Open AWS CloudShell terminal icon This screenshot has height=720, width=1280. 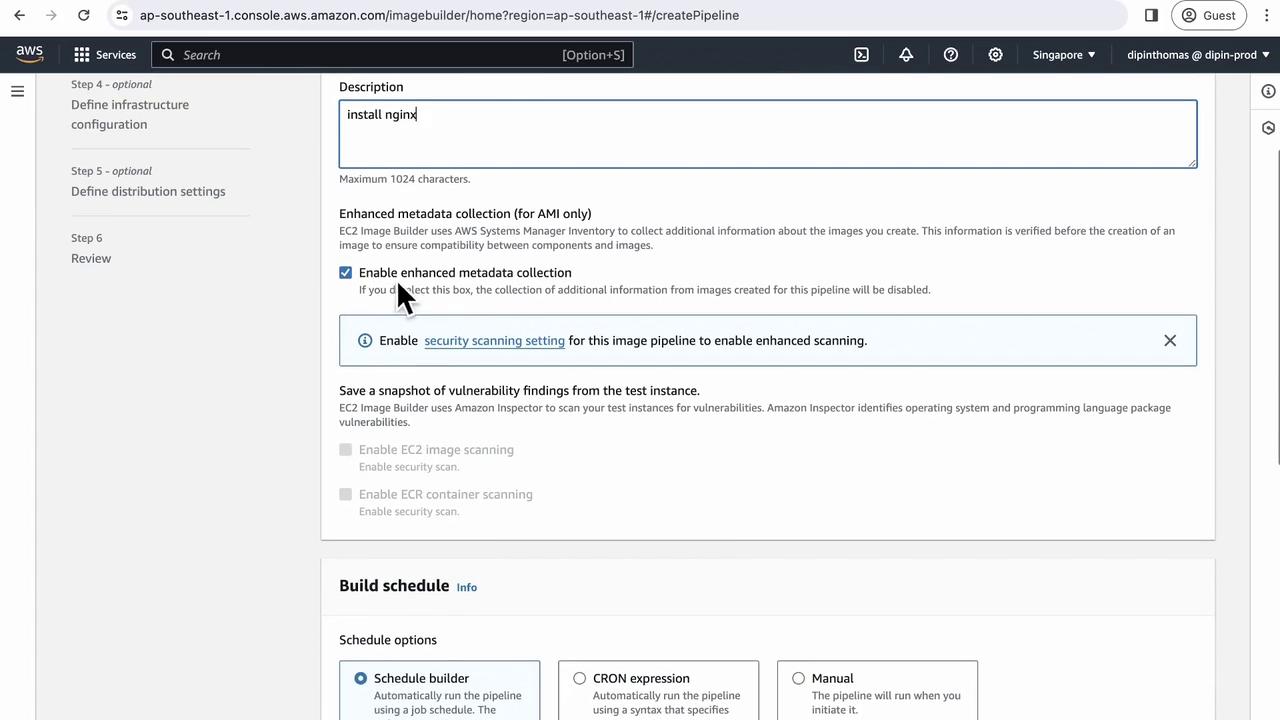861,55
